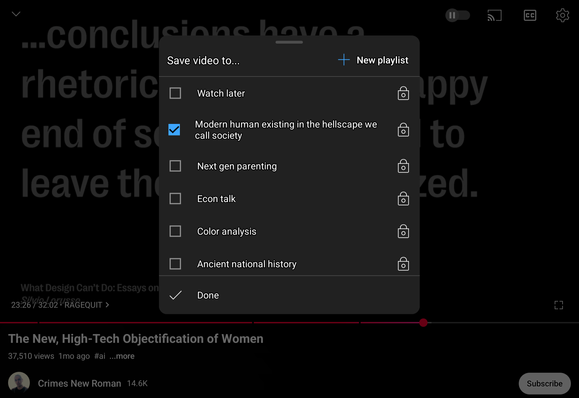Image resolution: width=579 pixels, height=398 pixels.
Task: Subscribe to Crimes New Roman
Action: click(x=545, y=384)
